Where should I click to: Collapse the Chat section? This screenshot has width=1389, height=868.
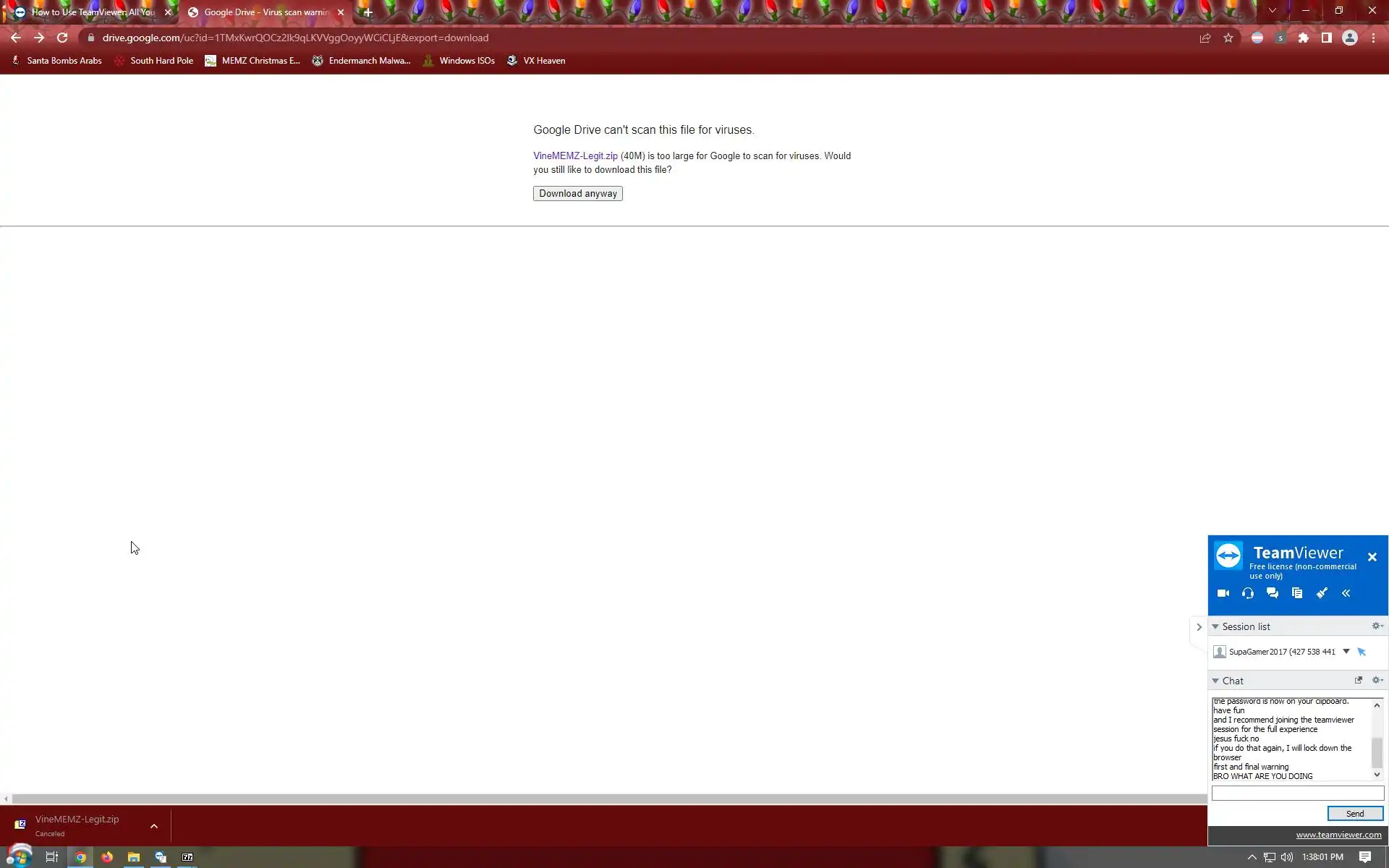1216,681
